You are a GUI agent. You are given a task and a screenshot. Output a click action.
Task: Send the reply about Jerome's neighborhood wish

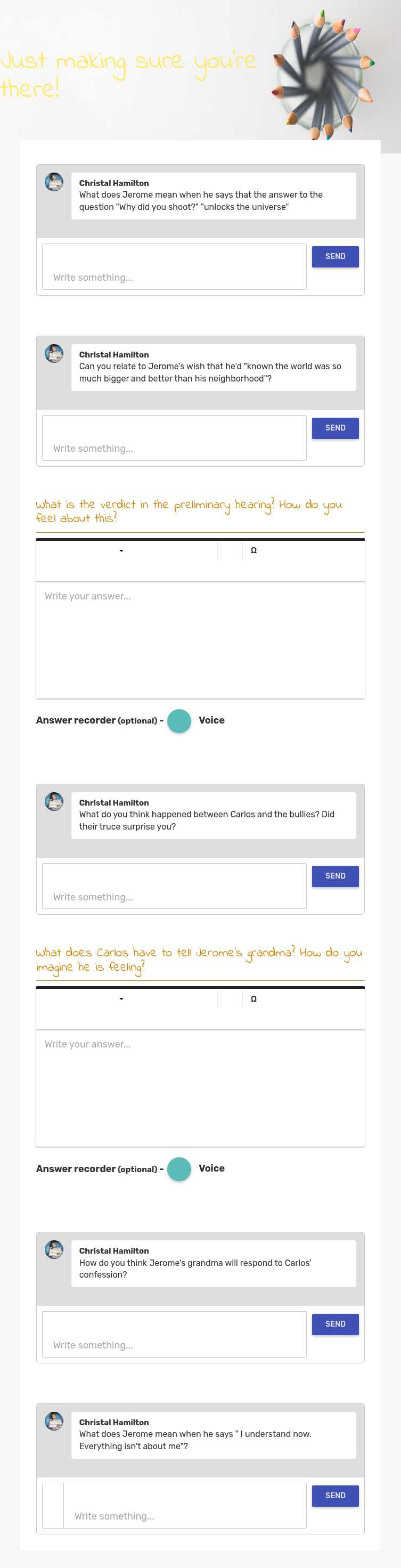(334, 428)
